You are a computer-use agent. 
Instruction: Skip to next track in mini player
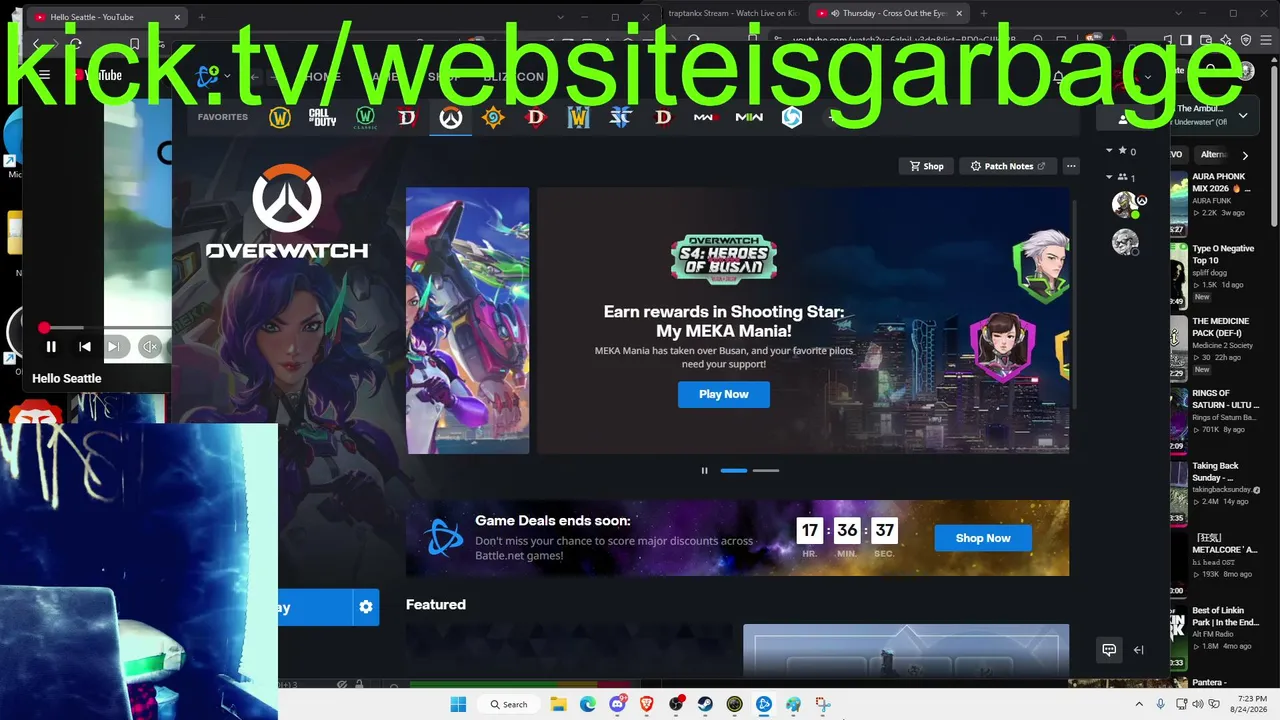point(114,347)
